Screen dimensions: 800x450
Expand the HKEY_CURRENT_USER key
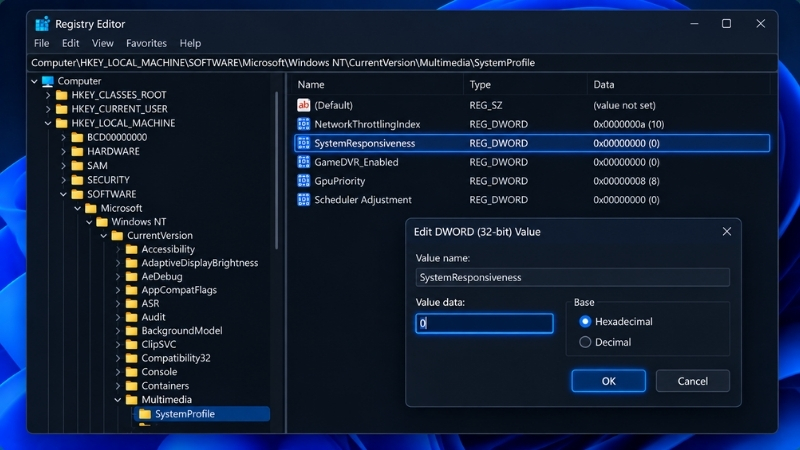(48, 109)
